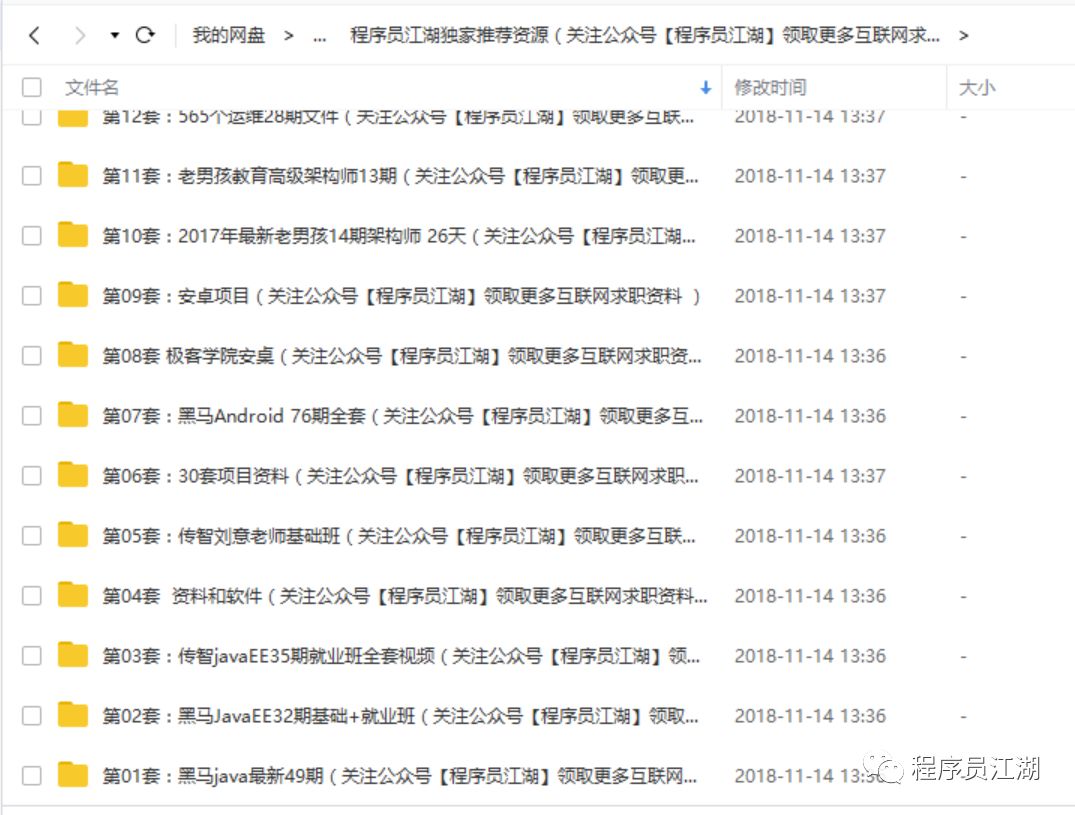Open folder name 第11套：老男孩教育高级架构师13期
The width and height of the screenshot is (1075, 815).
pyautogui.click(x=400, y=176)
